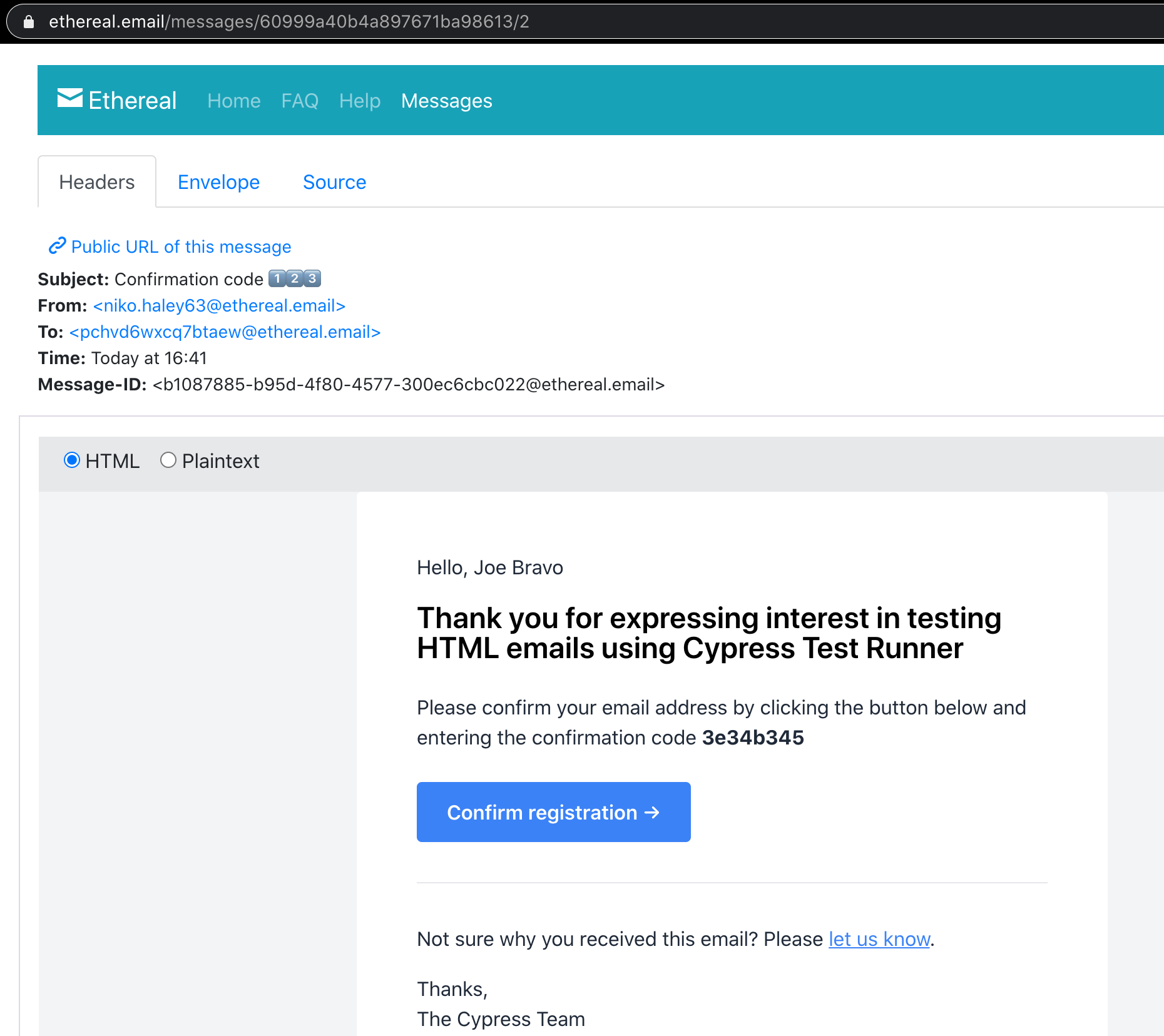This screenshot has height=1036, width=1164.
Task: Open the Help navigation item
Action: coord(360,101)
